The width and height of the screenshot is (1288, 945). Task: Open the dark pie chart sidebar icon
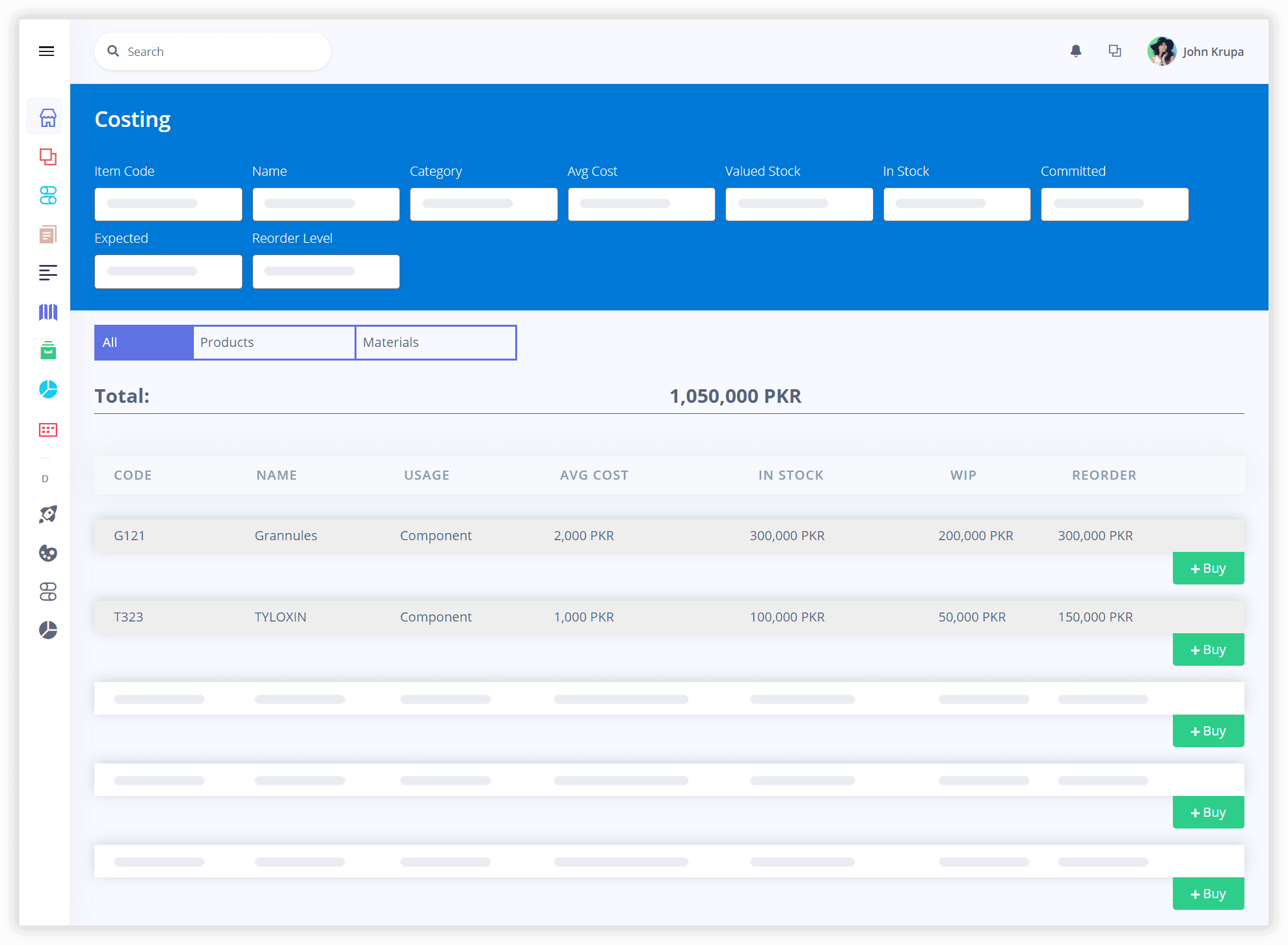click(48, 630)
